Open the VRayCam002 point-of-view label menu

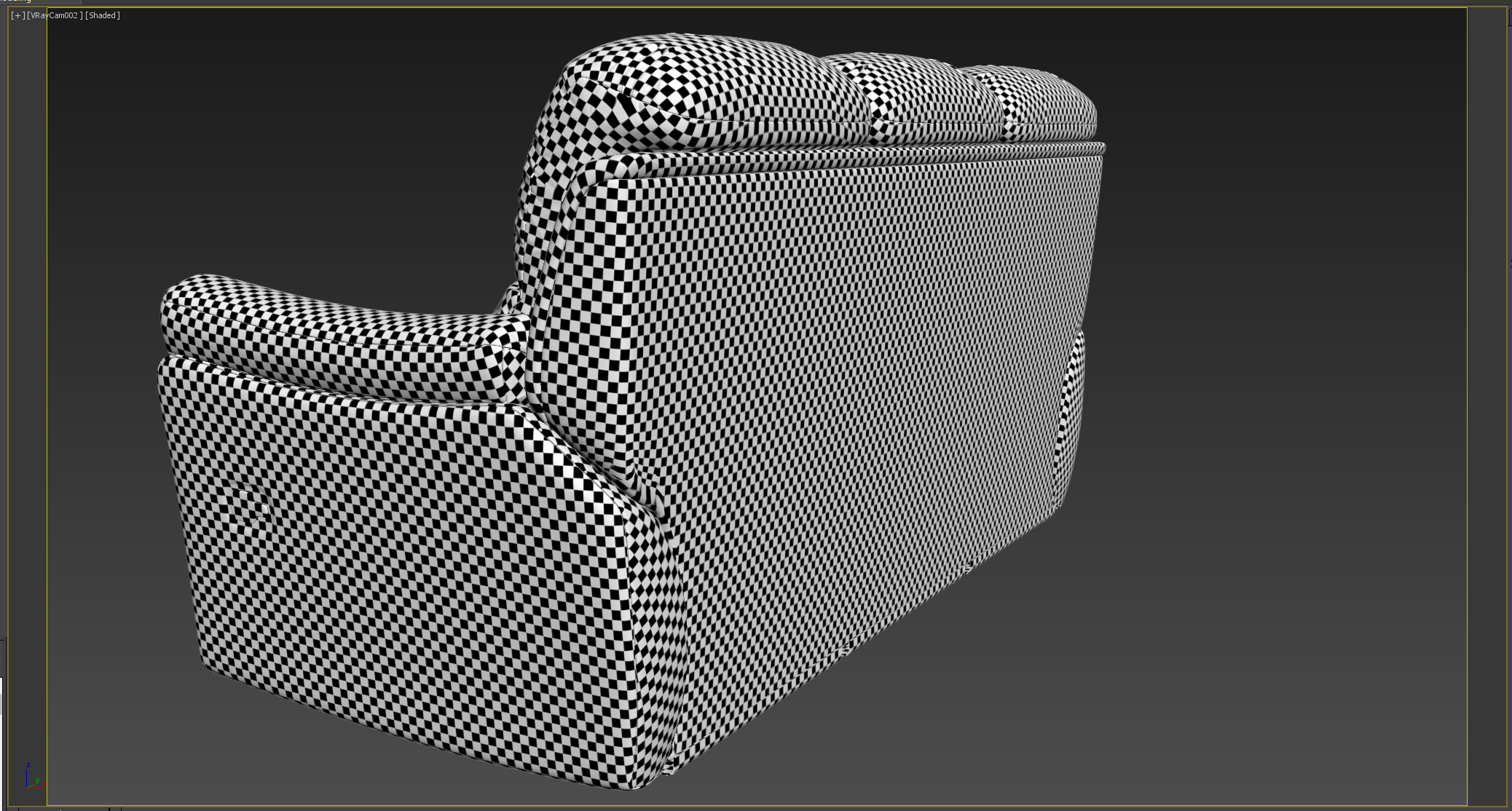point(55,15)
